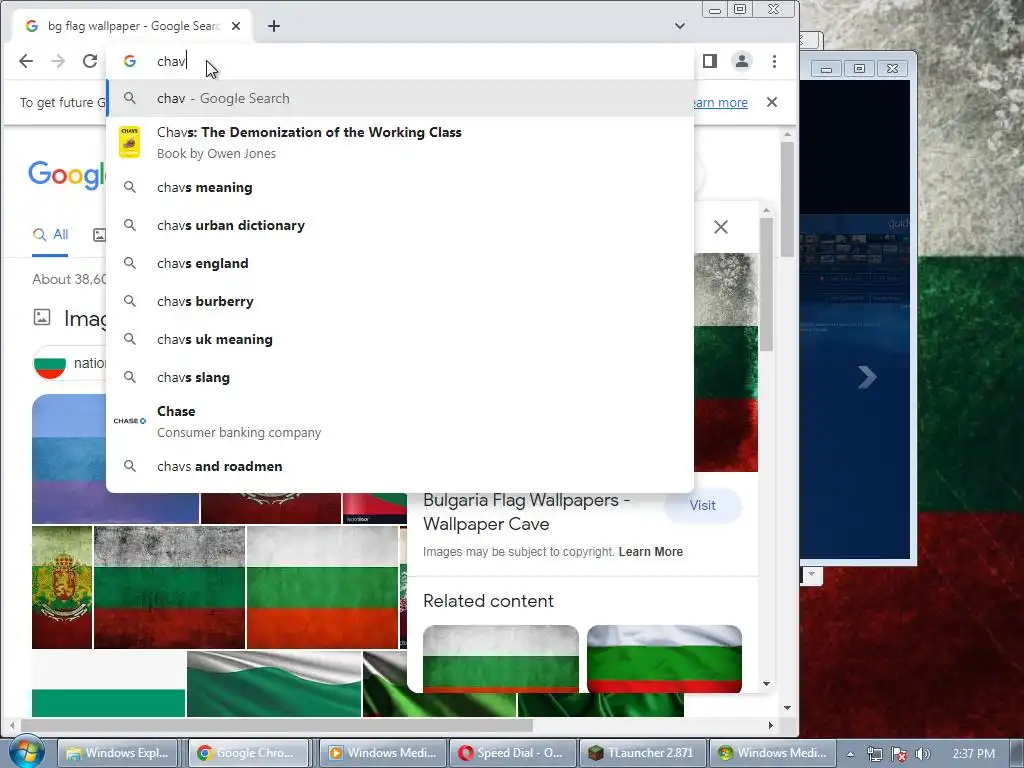The height and width of the screenshot is (768, 1024).
Task: Click the Chavs book cover thumbnail icon
Action: coord(129,142)
